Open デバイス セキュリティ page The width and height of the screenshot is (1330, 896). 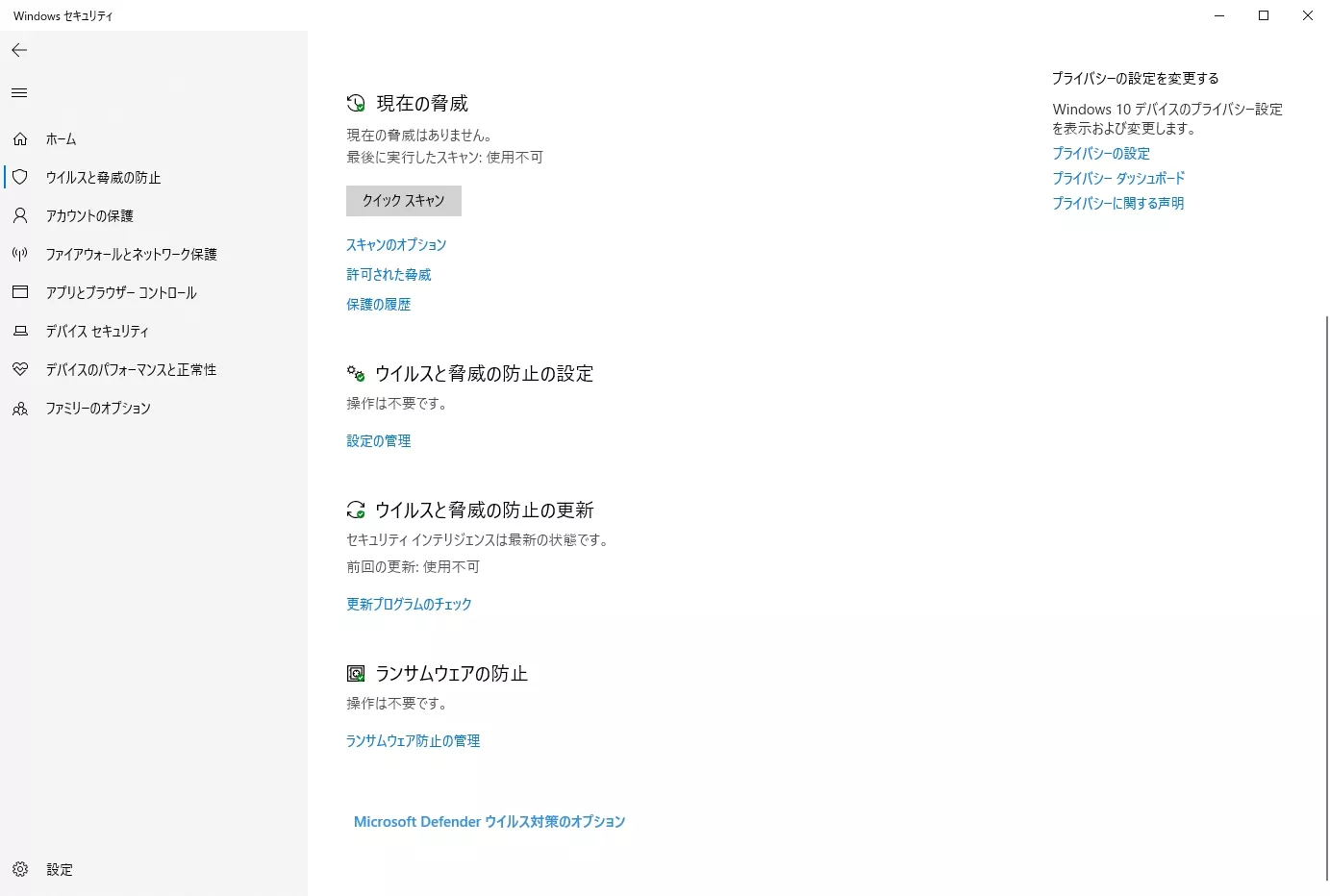[x=97, y=332]
